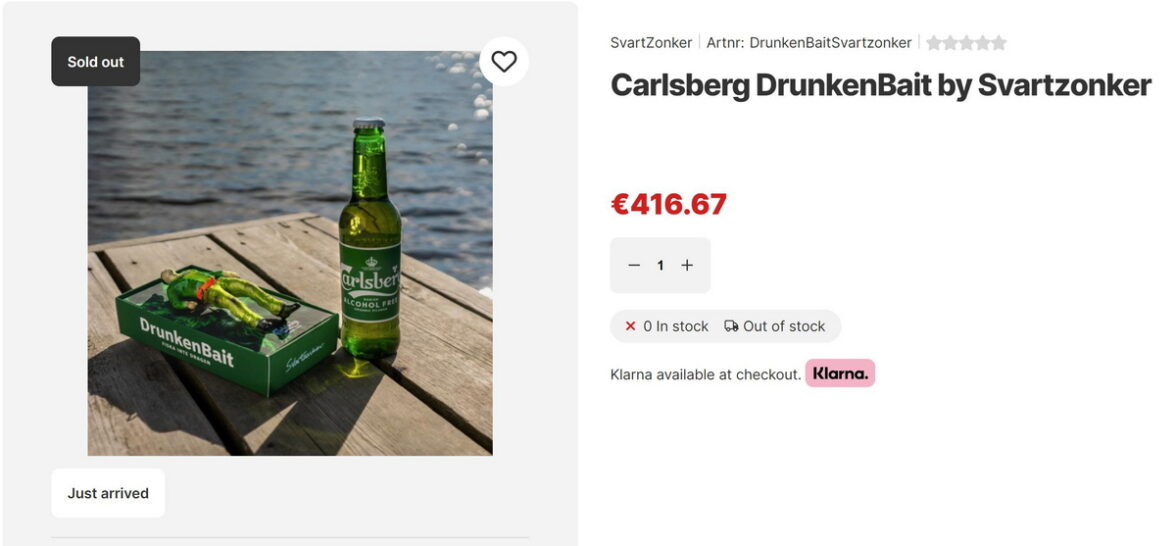This screenshot has height=546, width=1176.
Task: Click the delivery truck icon
Action: click(732, 326)
